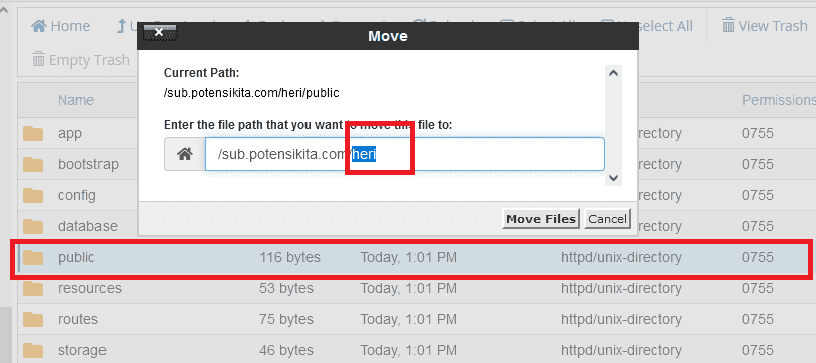The height and width of the screenshot is (363, 816).
Task: Click the file path input field
Action: [x=404, y=154]
